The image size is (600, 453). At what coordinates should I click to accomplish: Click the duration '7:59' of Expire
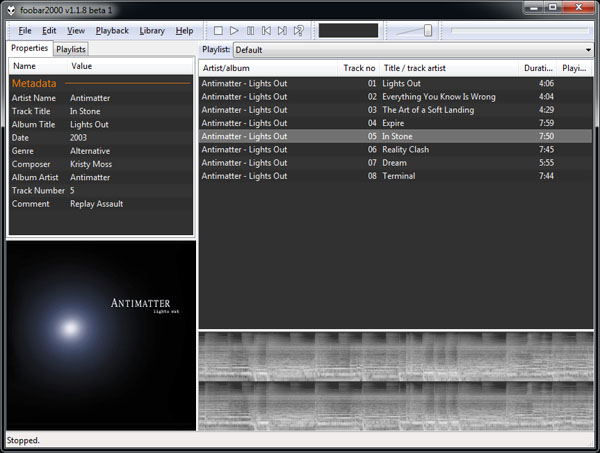pos(546,123)
